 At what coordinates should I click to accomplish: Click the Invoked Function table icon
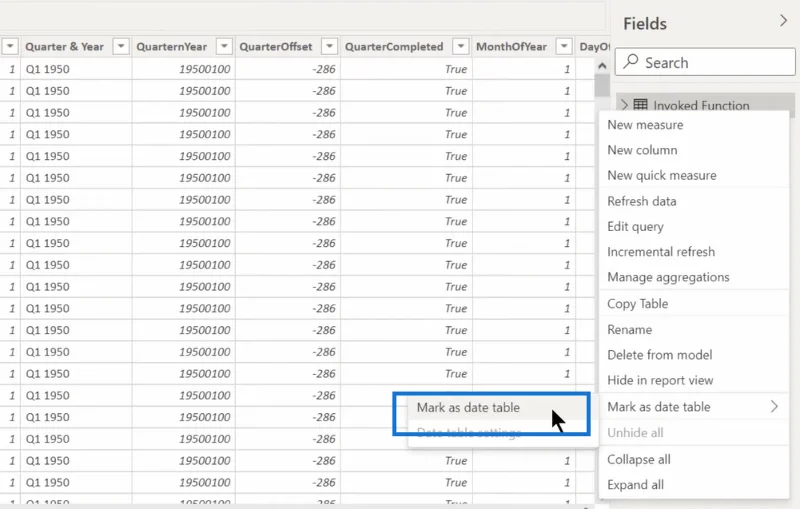pyautogui.click(x=640, y=105)
